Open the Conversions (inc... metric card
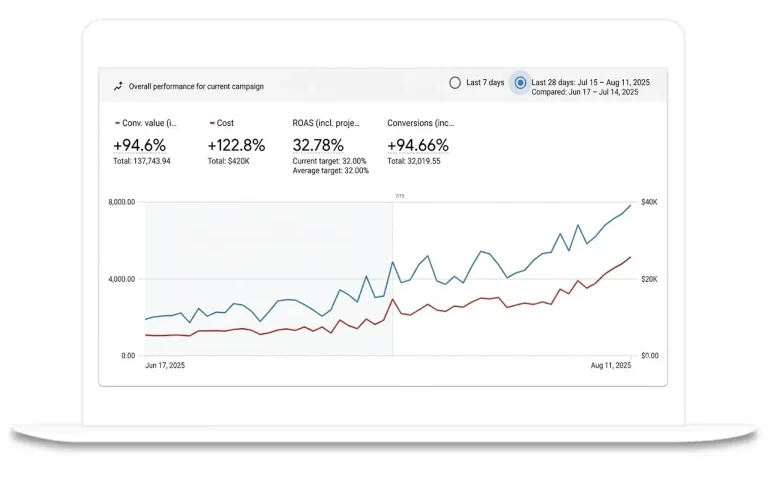768x479 pixels. 421,142
